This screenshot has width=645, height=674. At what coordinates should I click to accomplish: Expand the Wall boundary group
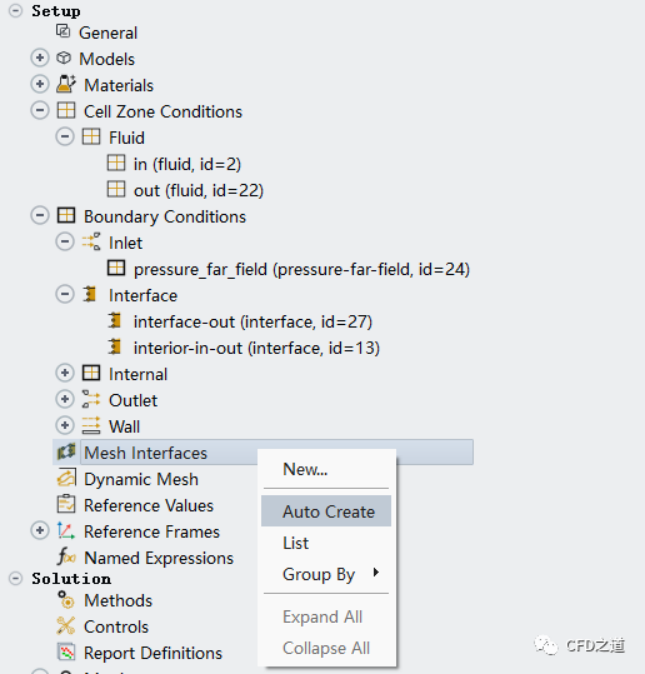pos(65,426)
